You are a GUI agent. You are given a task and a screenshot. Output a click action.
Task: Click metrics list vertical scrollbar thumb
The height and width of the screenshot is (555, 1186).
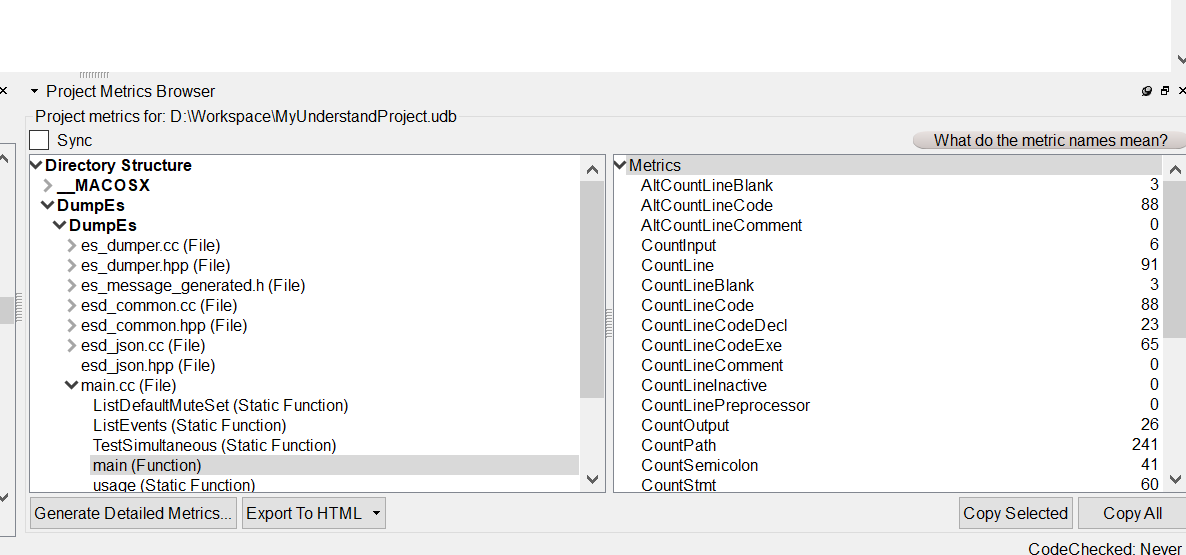(1175, 259)
